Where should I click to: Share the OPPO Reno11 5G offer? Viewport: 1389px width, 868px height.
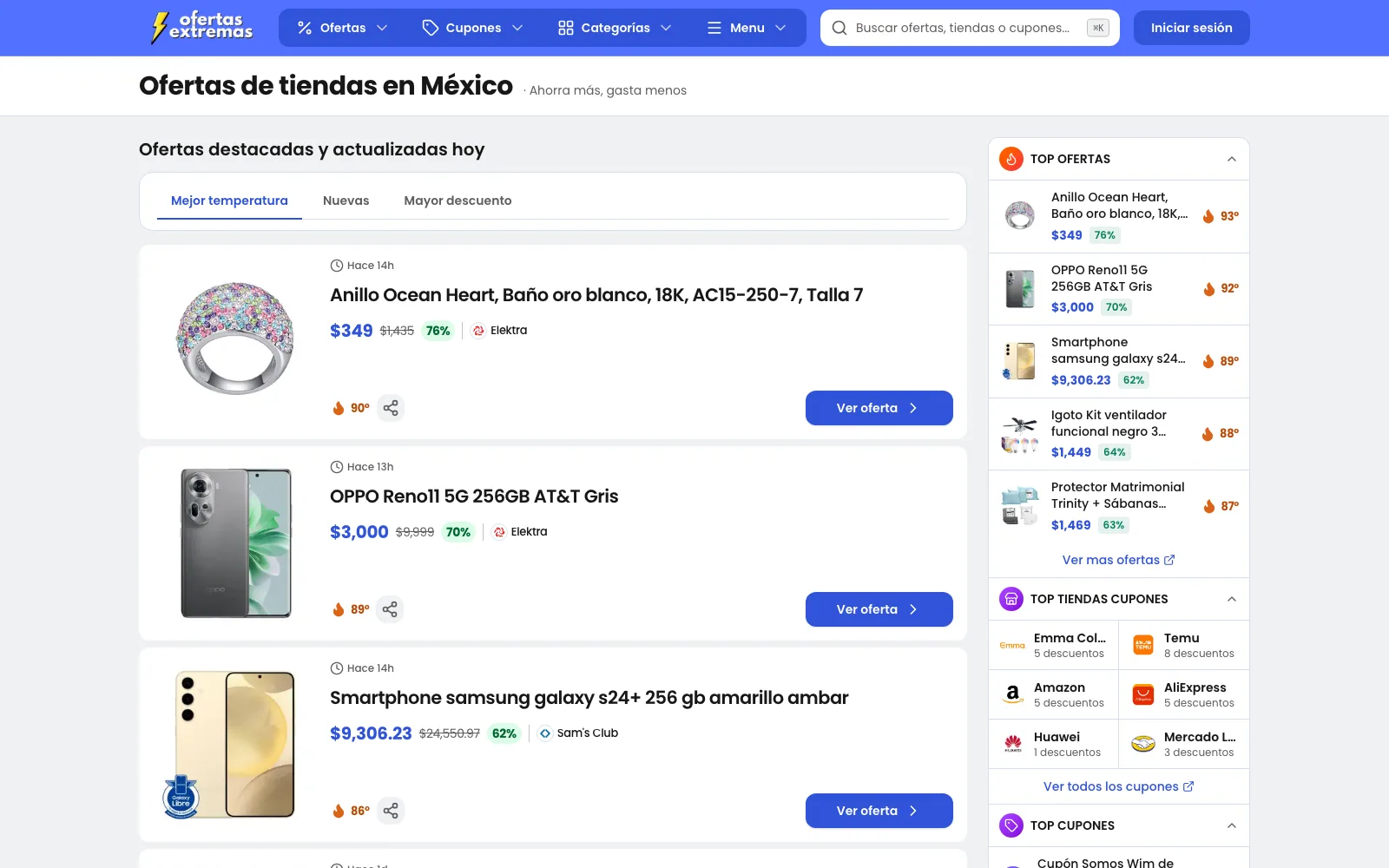[x=390, y=609]
